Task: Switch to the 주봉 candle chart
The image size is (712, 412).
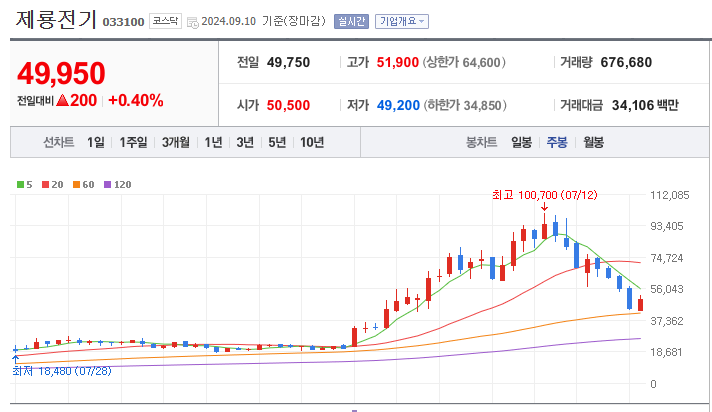Action: [x=557, y=143]
